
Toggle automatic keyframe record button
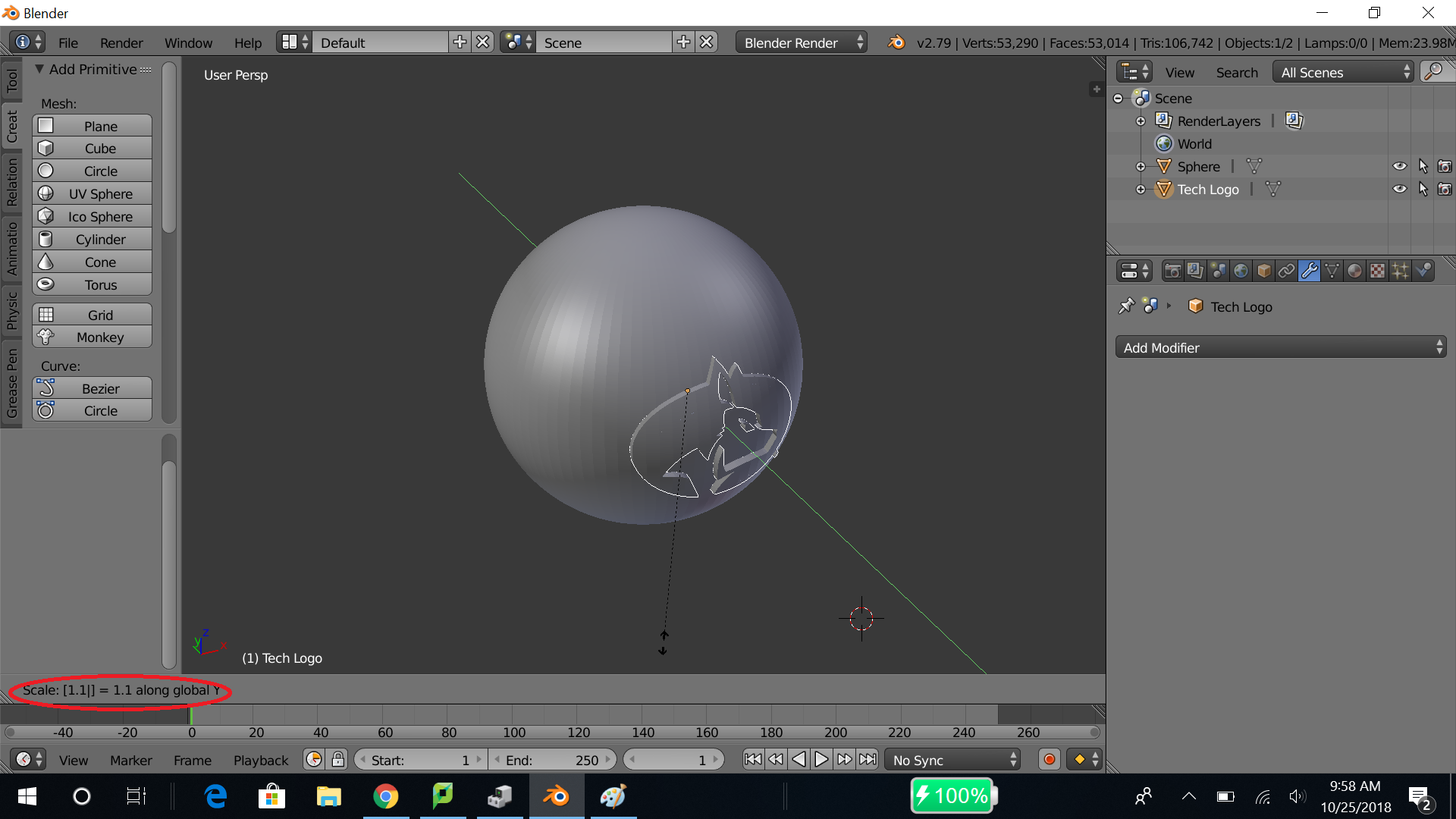1050,759
